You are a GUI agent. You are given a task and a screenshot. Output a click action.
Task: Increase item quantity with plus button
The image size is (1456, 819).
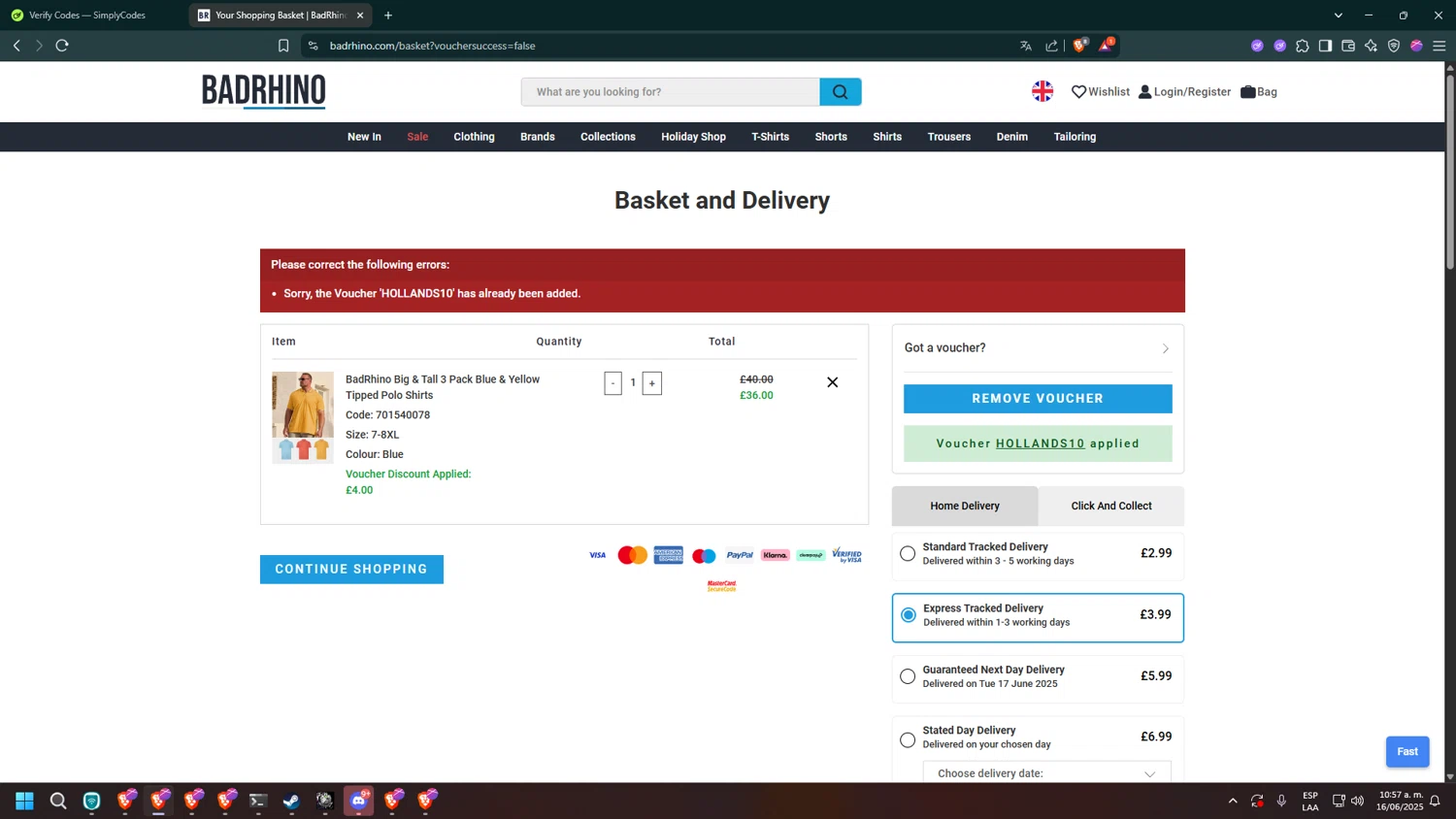click(652, 383)
